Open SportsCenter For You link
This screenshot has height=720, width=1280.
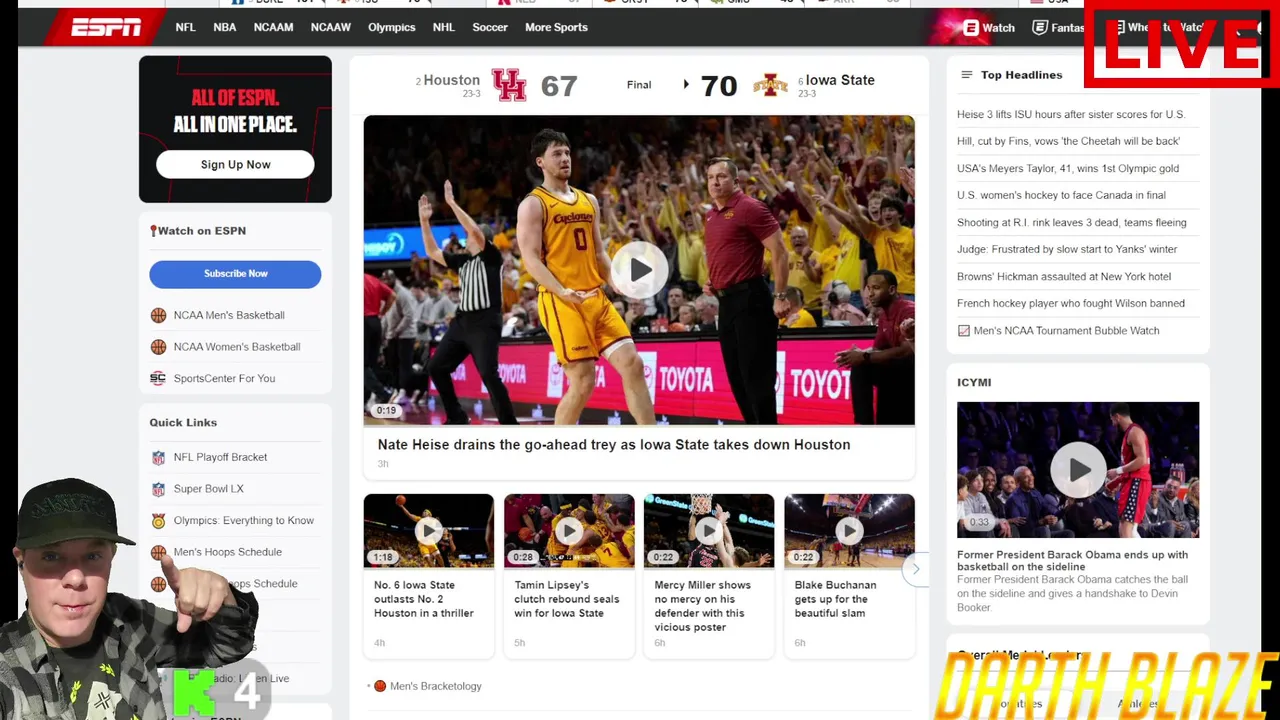pyautogui.click(x=224, y=378)
